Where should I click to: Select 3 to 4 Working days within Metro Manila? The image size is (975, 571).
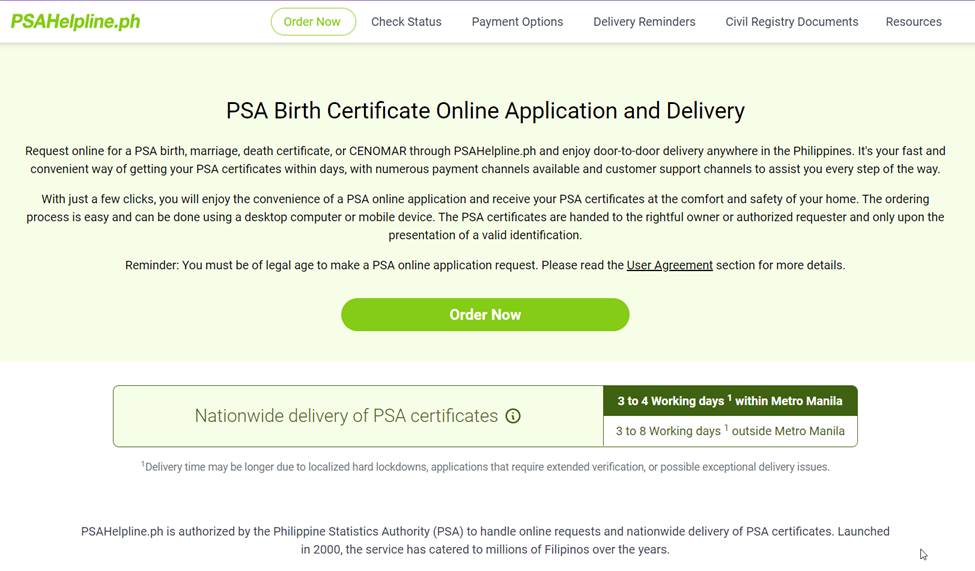[x=730, y=401]
